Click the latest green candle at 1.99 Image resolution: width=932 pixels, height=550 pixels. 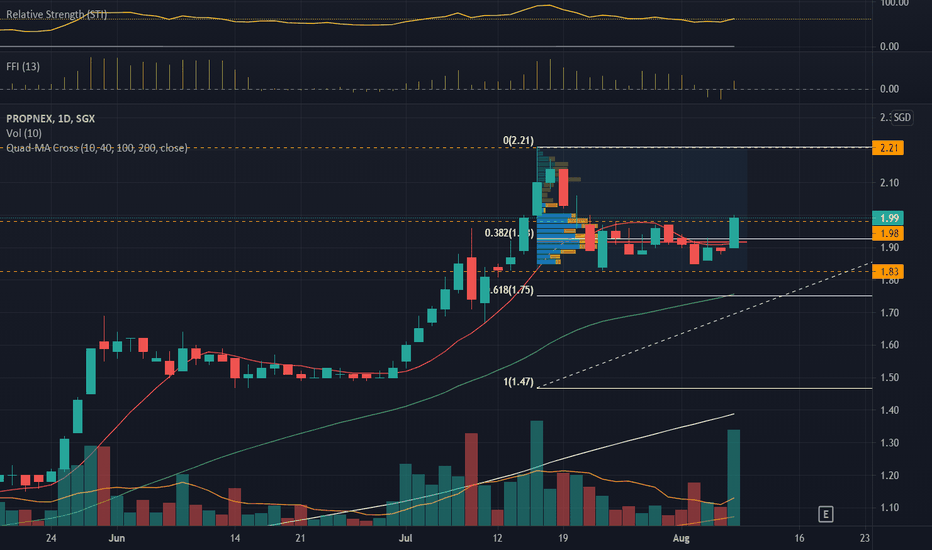734,232
